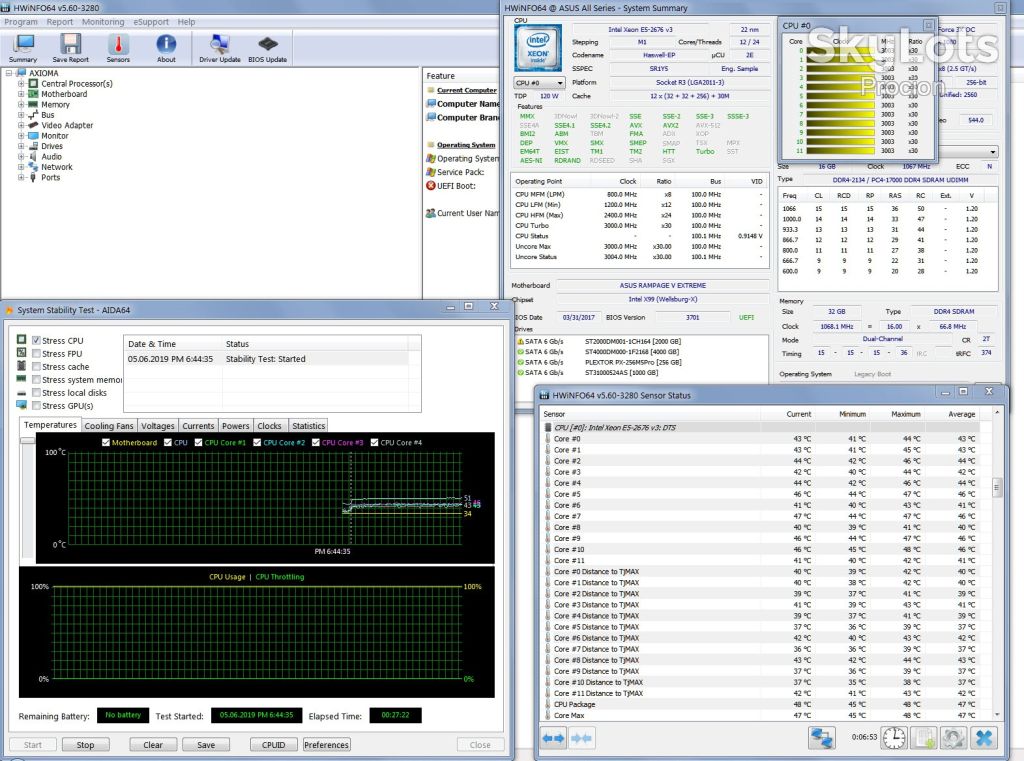Open the CPUID button
Viewport: 1024px width, 761px height.
point(273,745)
